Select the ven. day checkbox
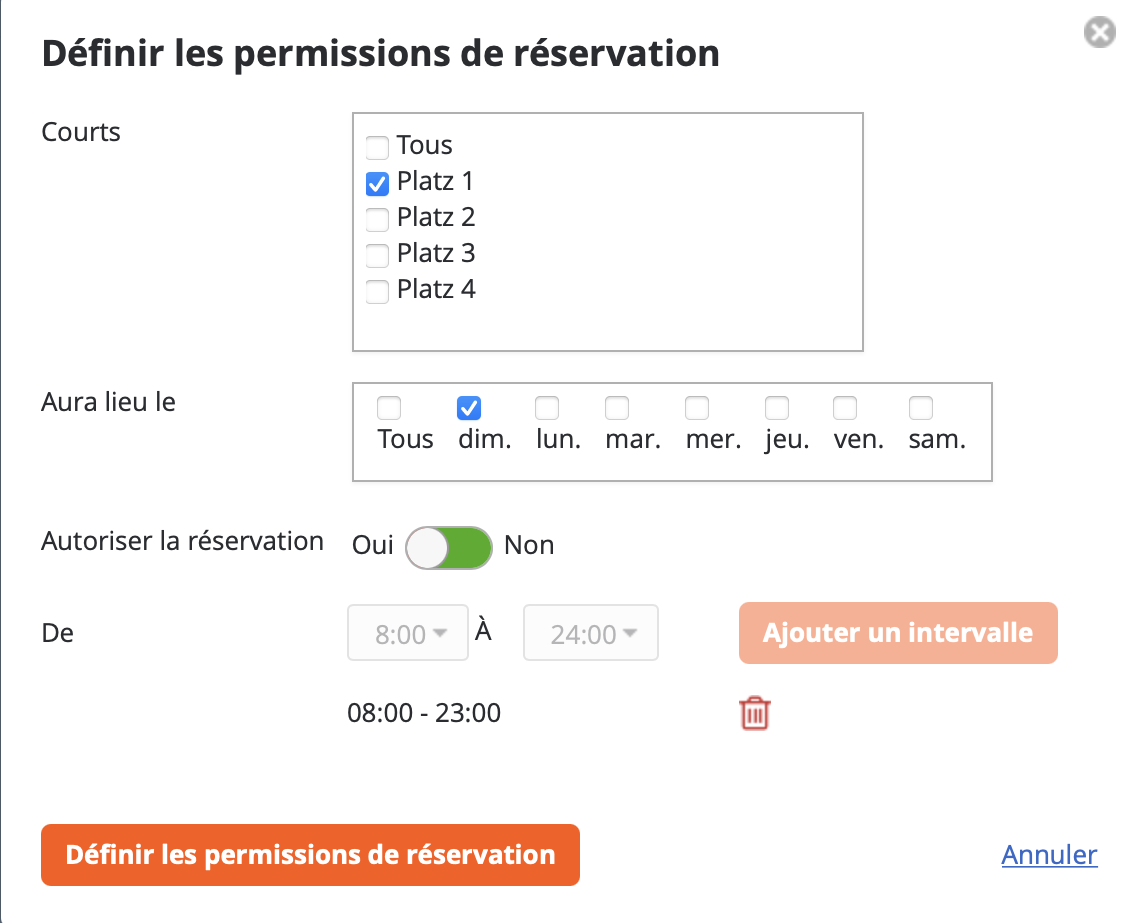The width and height of the screenshot is (1131, 923). (845, 408)
